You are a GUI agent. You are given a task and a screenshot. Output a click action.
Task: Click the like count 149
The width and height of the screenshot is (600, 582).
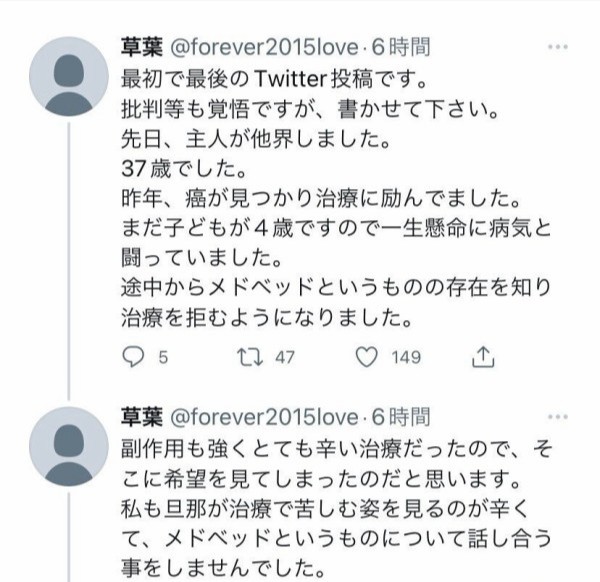(406, 358)
